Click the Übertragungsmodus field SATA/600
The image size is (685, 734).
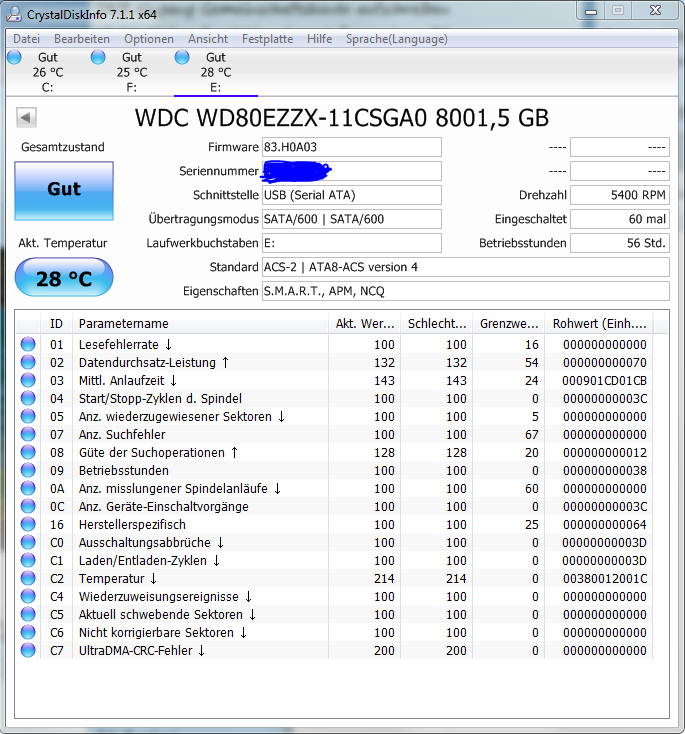click(352, 219)
